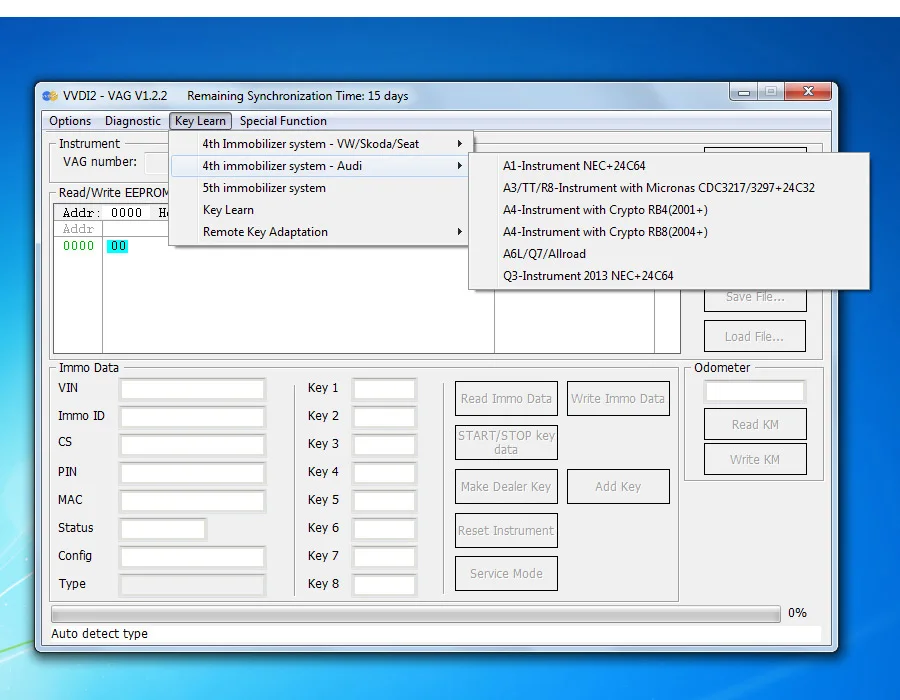Close the VVDI2 window

[x=808, y=92]
